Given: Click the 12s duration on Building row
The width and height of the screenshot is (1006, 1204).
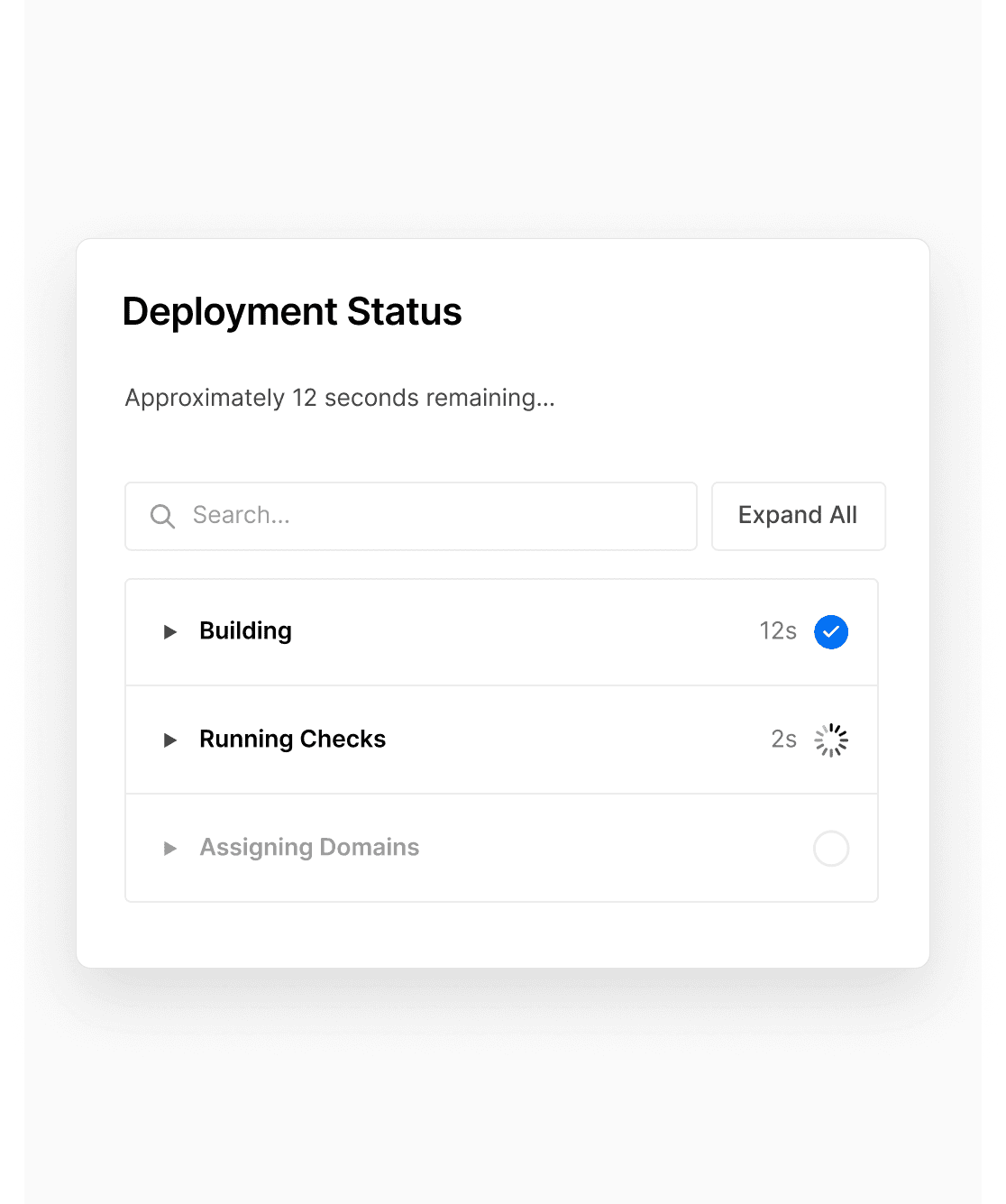Looking at the screenshot, I should (x=777, y=631).
